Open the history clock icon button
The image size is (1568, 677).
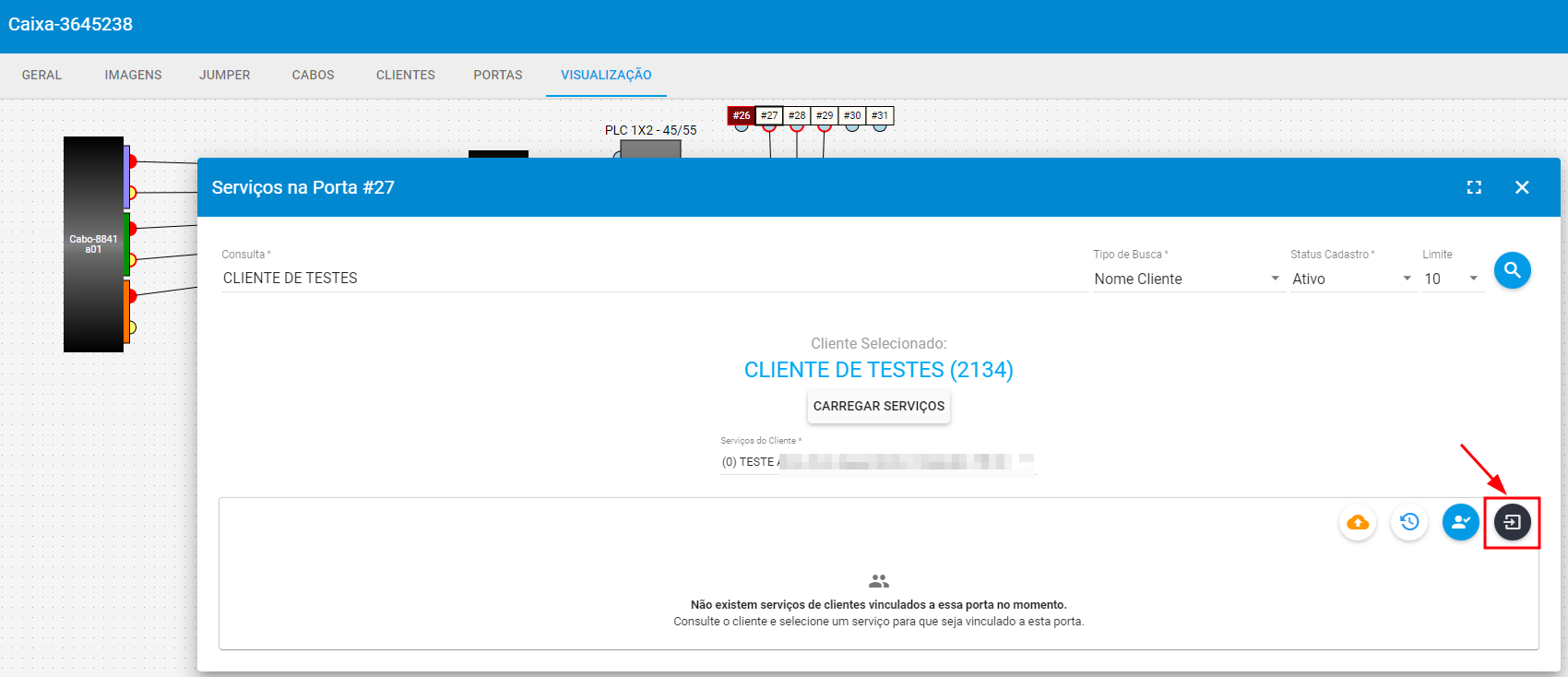tap(1409, 523)
